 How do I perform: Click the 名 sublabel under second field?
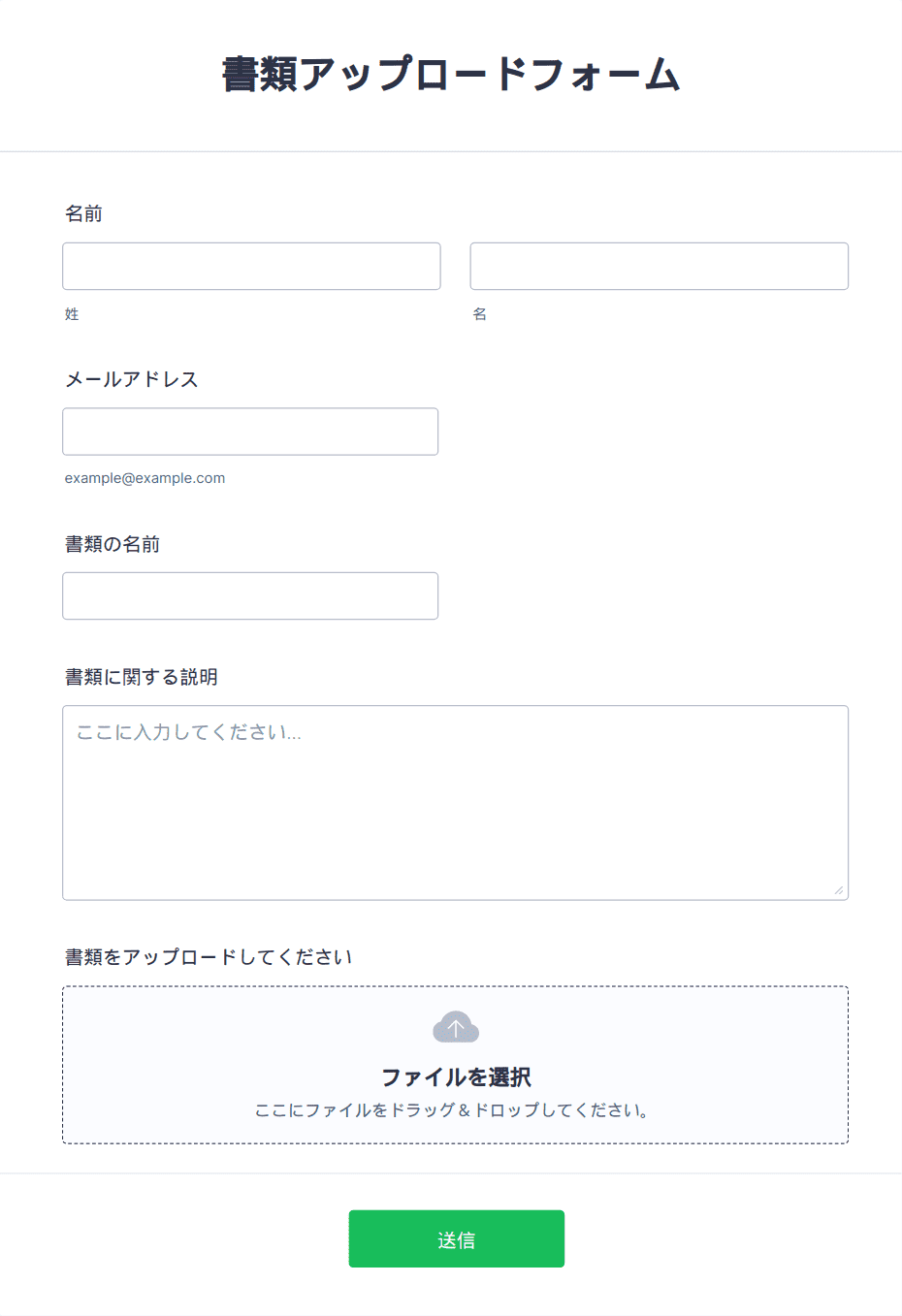coord(479,314)
